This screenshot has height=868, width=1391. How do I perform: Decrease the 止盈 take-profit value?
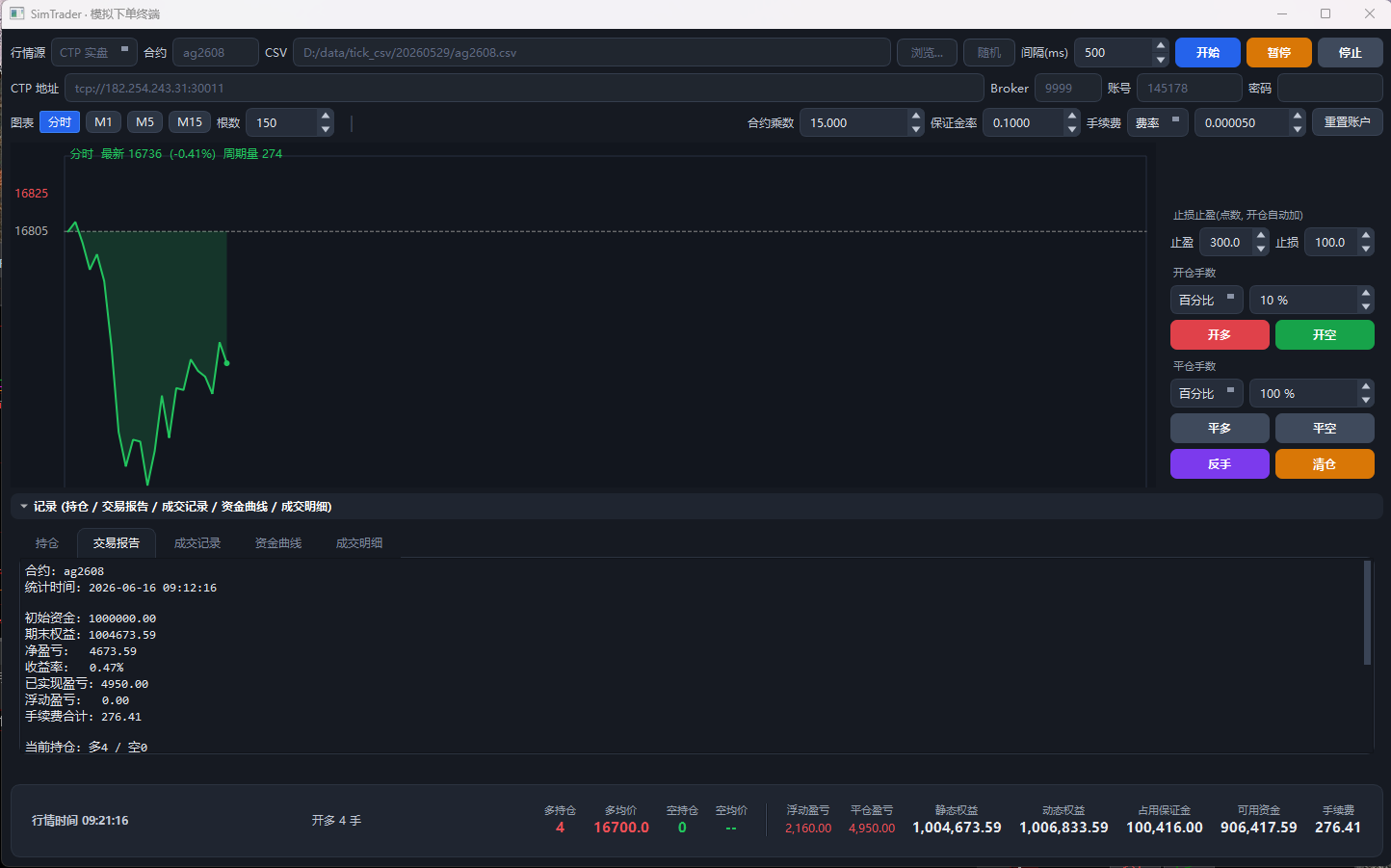[1261, 249]
